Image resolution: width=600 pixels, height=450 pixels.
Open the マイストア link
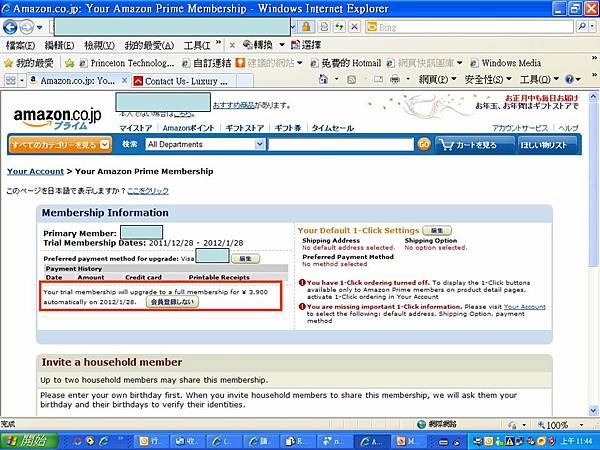coord(135,128)
